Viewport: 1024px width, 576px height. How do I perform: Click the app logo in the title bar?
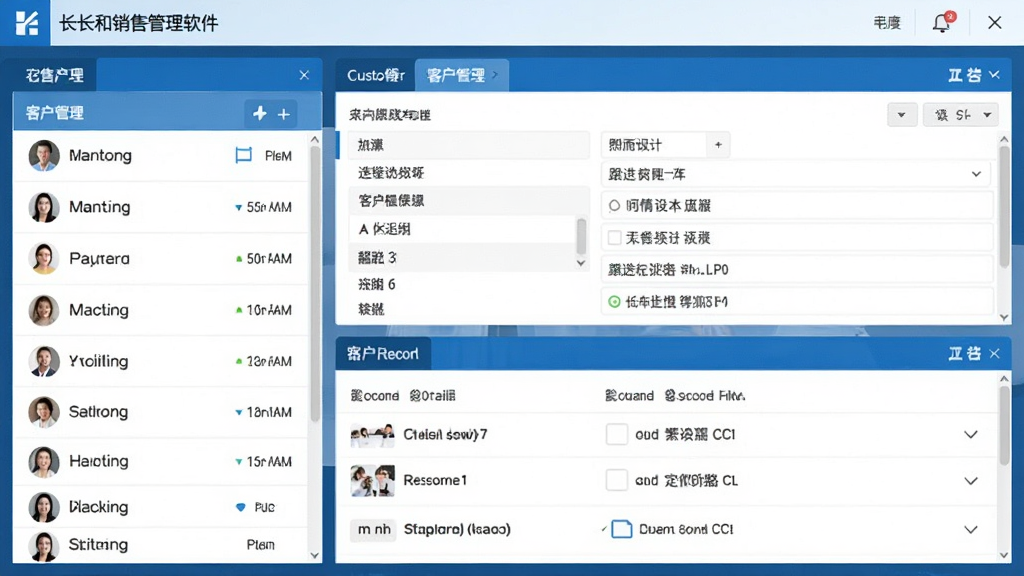26,23
